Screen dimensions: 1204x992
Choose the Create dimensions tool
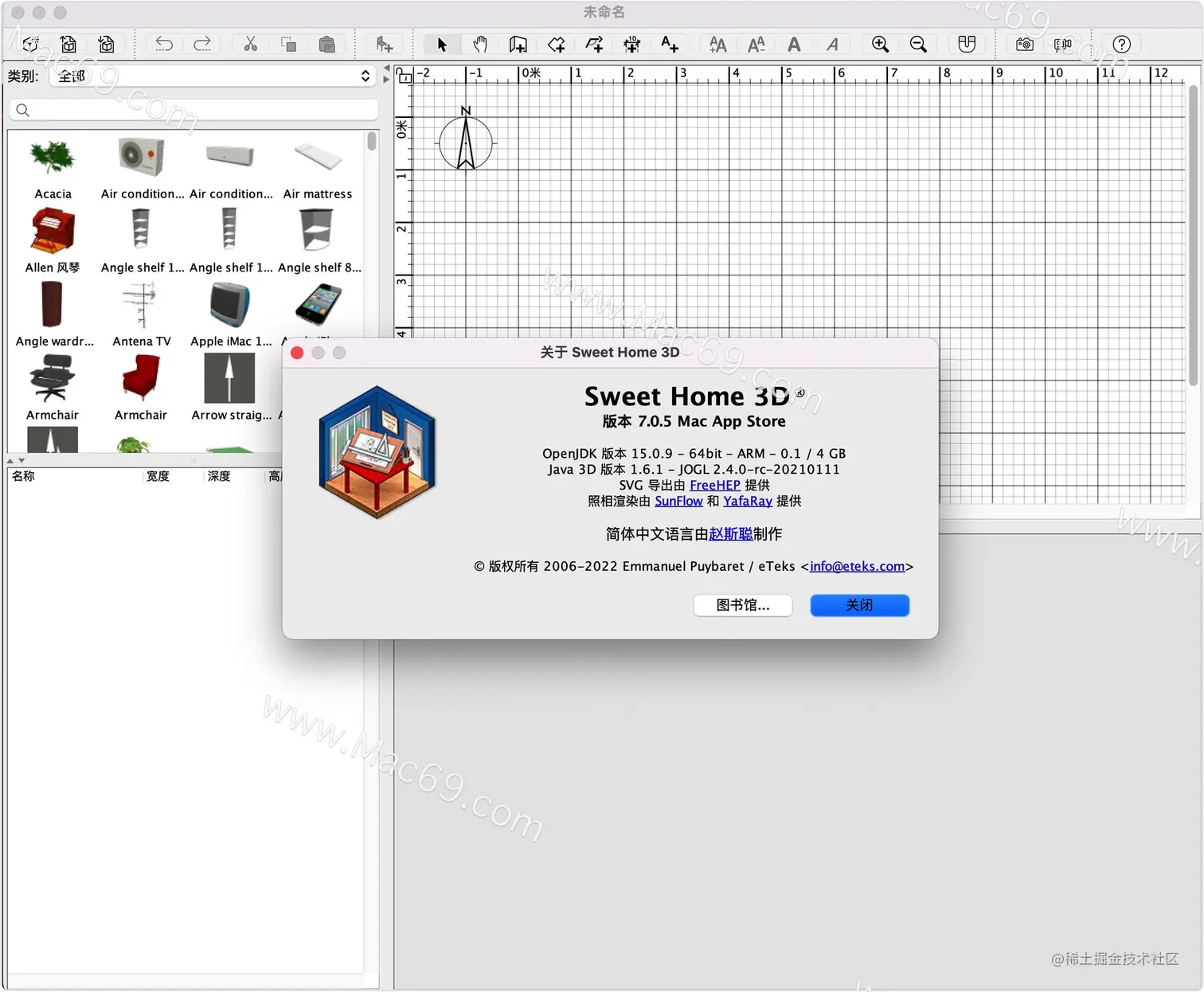pos(632,45)
